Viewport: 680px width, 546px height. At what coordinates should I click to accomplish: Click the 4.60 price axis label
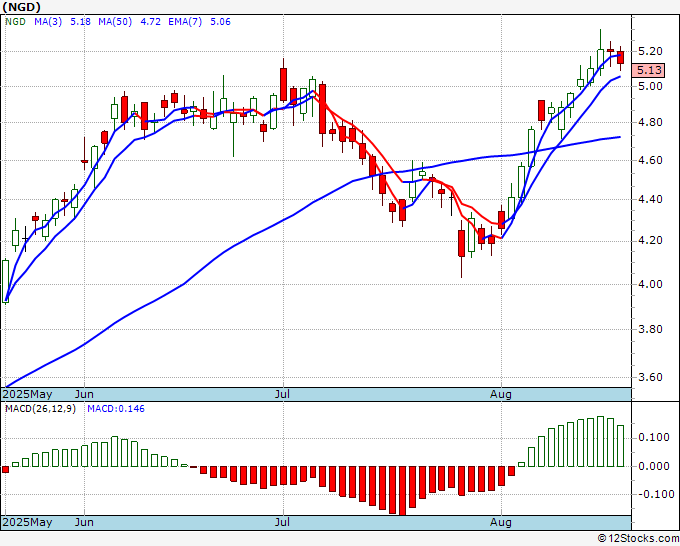(650, 160)
